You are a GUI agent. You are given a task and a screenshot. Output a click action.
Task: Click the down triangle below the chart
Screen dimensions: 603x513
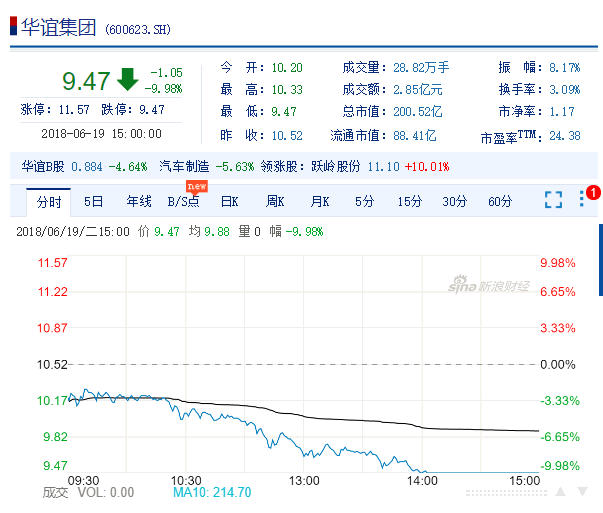pos(583,491)
